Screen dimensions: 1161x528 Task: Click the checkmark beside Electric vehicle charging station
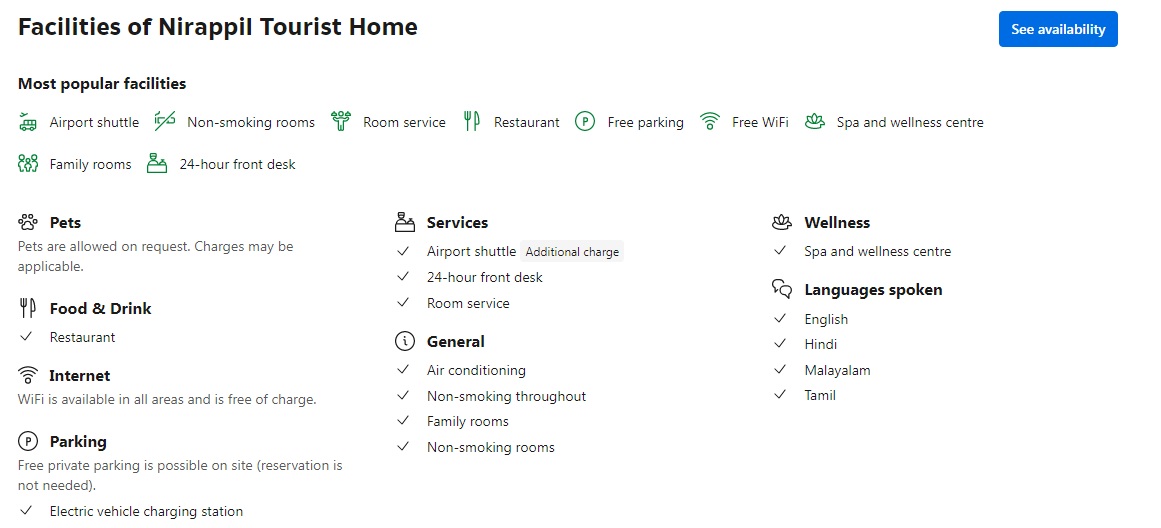point(27,511)
